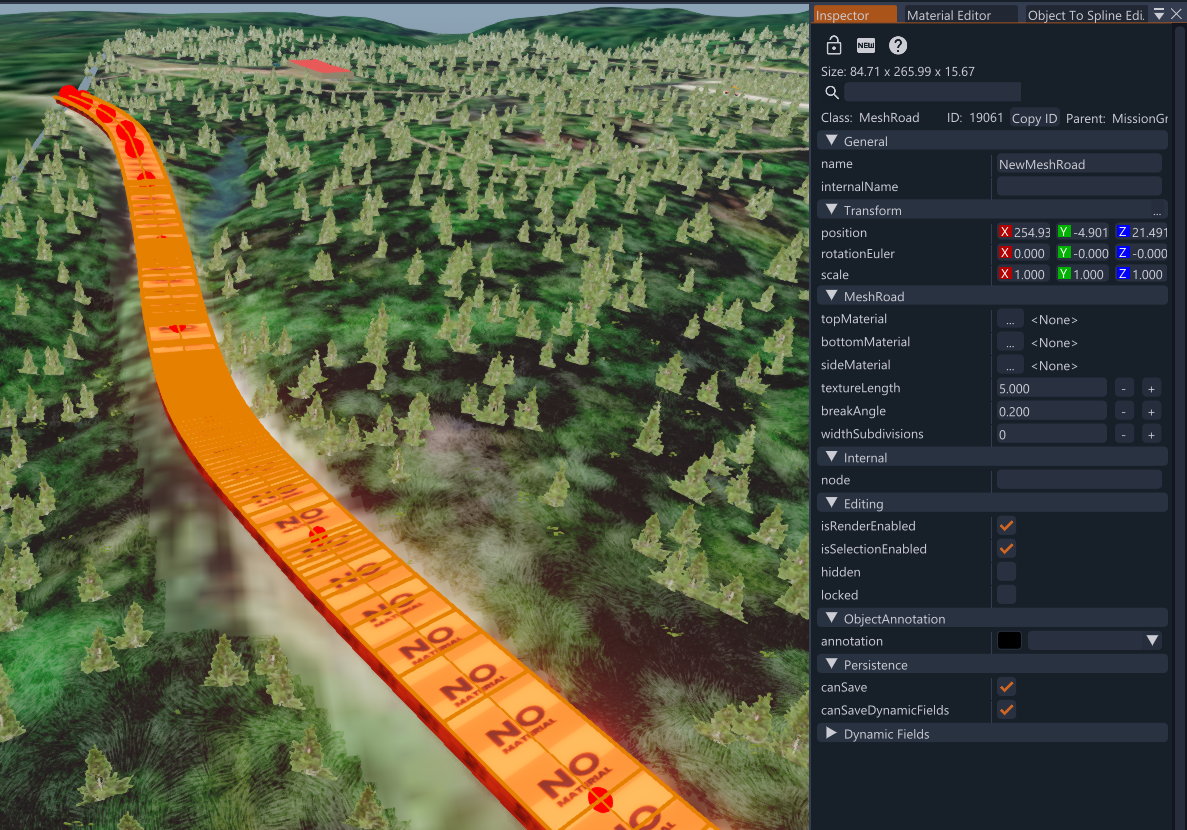Click the Copy ID button

[x=1034, y=118]
